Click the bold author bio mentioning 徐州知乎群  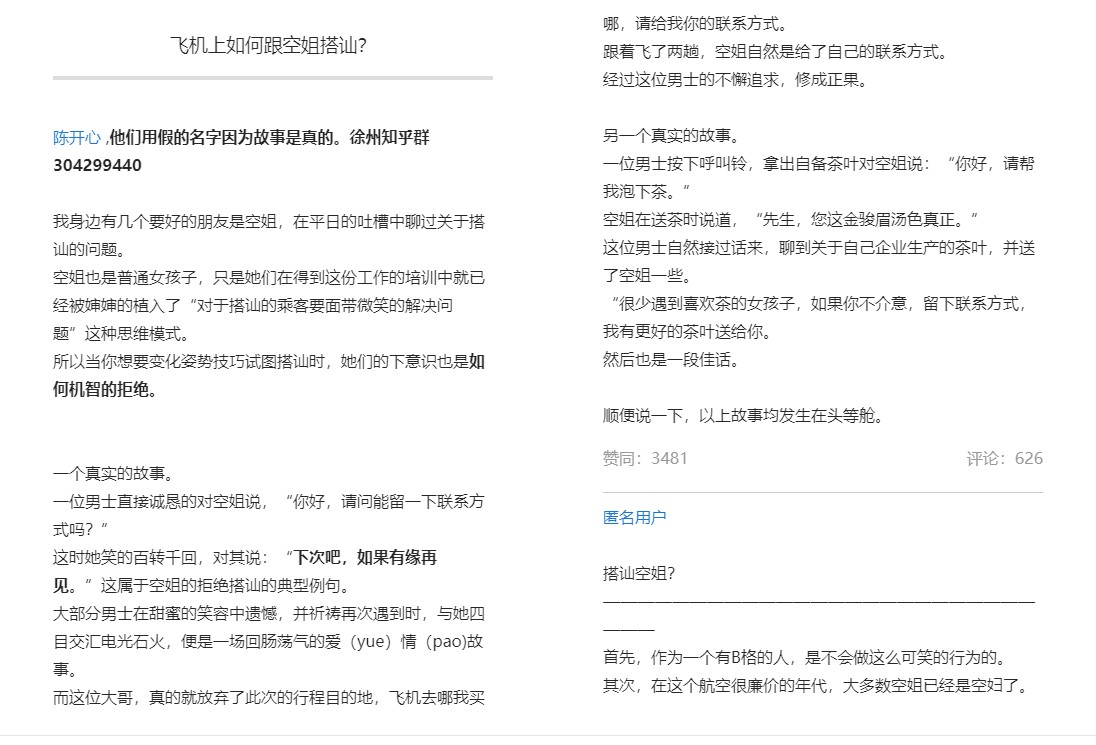(x=270, y=138)
